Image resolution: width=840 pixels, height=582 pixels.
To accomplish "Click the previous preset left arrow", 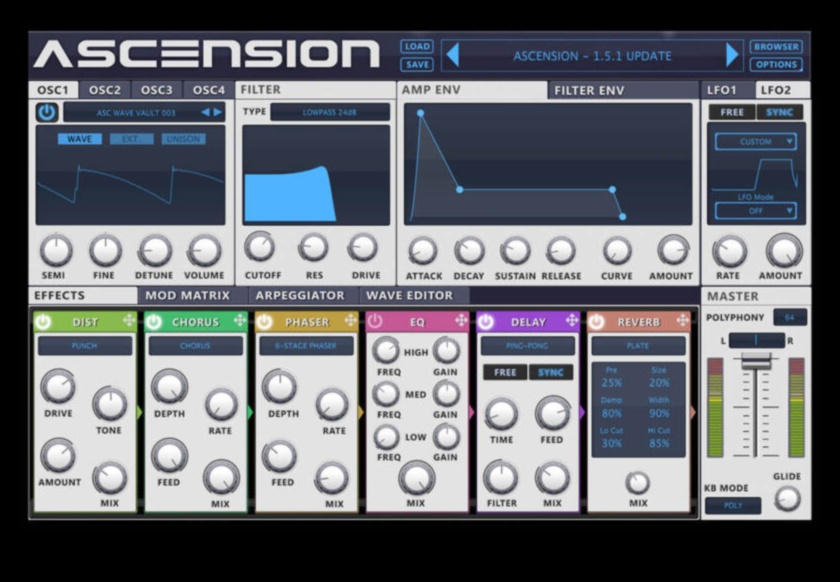I will point(452,55).
